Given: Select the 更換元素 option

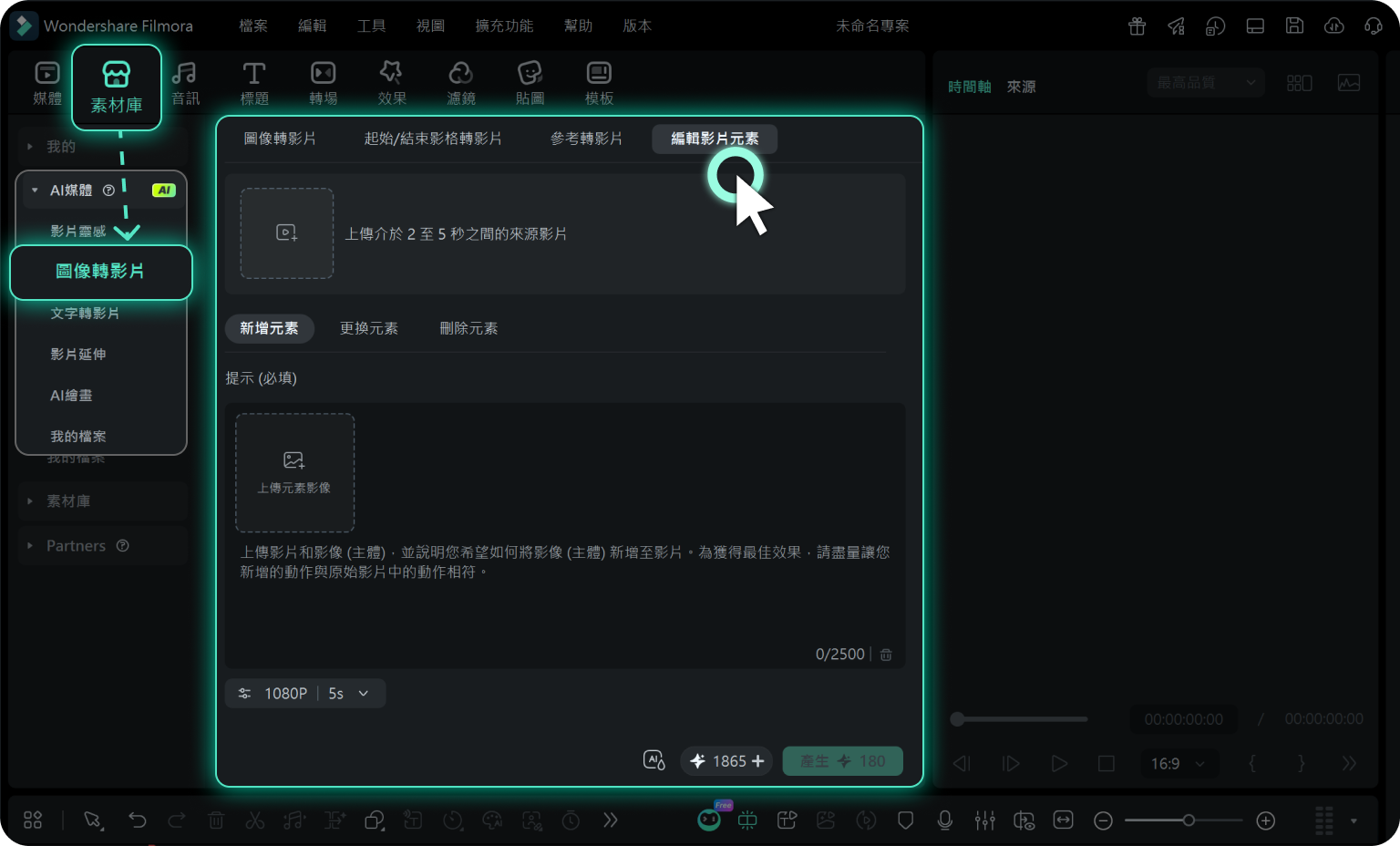Looking at the screenshot, I should 369,328.
